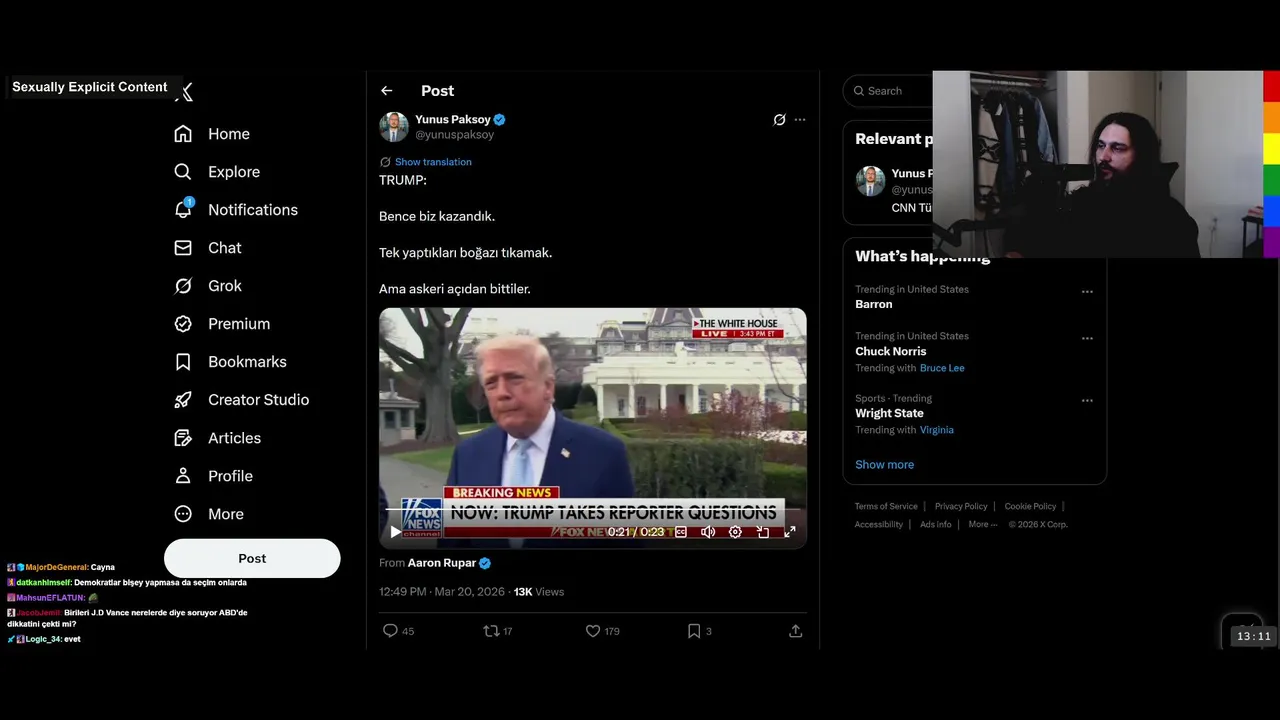Select the Bookmarks menu label
1280x720 pixels.
coord(247,362)
